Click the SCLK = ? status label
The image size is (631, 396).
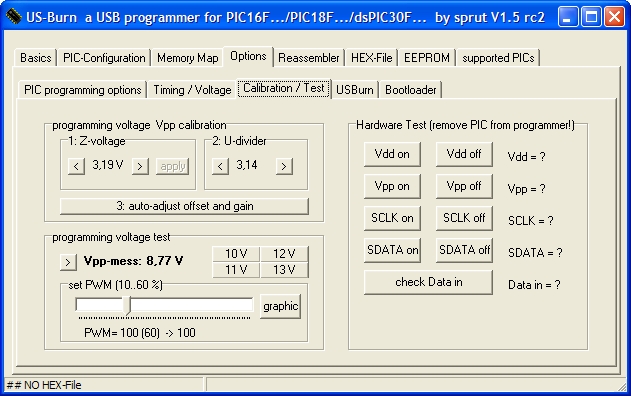click(530, 221)
